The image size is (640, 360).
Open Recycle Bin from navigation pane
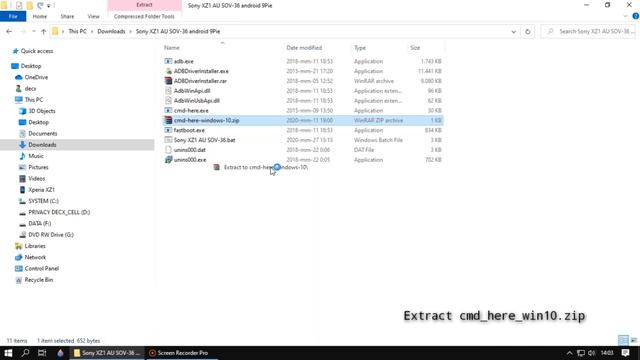click(x=38, y=280)
